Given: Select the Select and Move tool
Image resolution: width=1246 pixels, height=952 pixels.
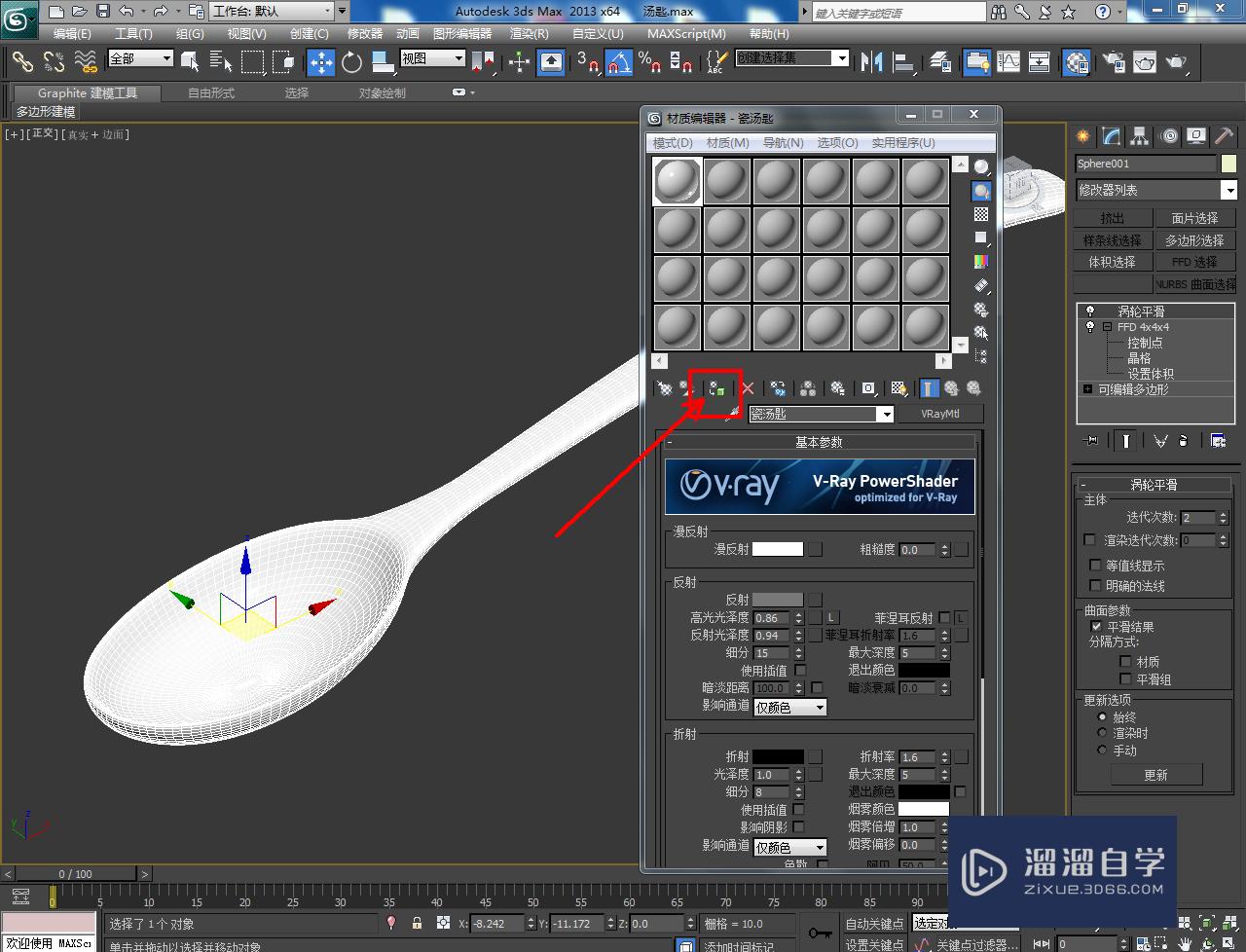Looking at the screenshot, I should coord(320,62).
